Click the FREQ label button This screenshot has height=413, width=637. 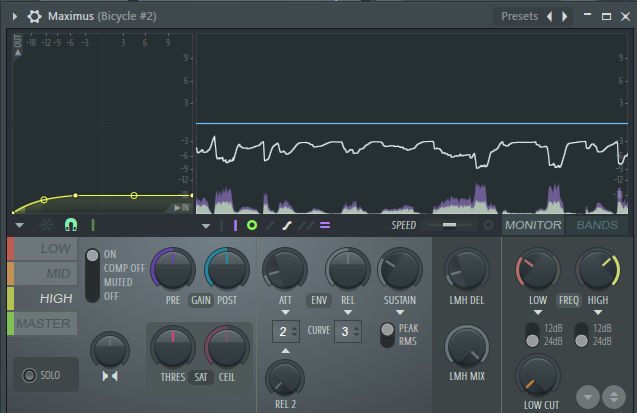pos(569,301)
